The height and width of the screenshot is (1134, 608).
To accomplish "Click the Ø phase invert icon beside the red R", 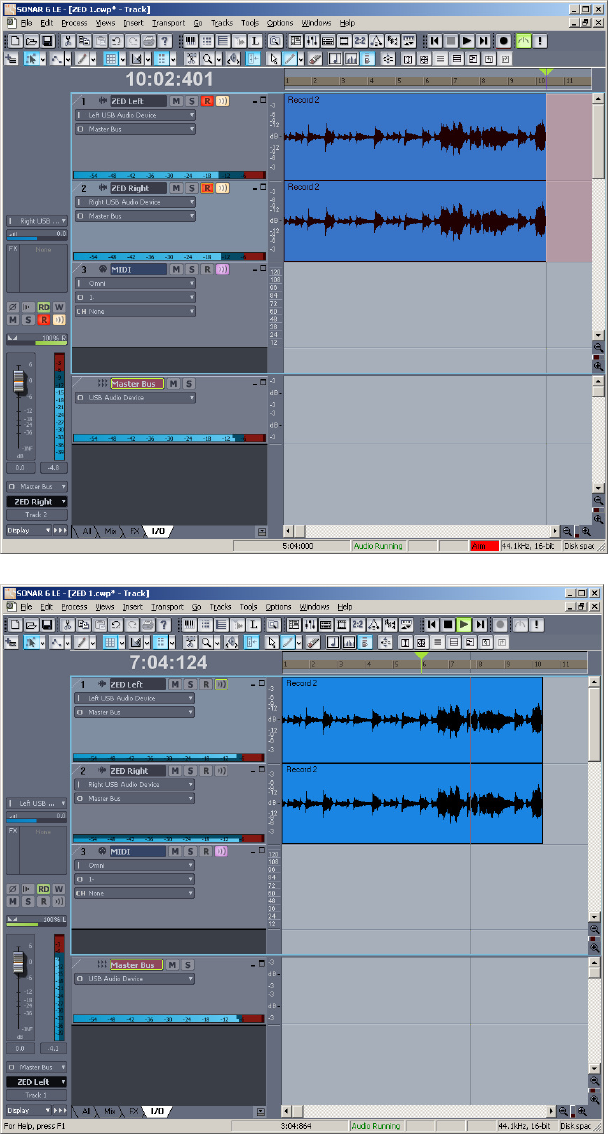I will [13, 307].
